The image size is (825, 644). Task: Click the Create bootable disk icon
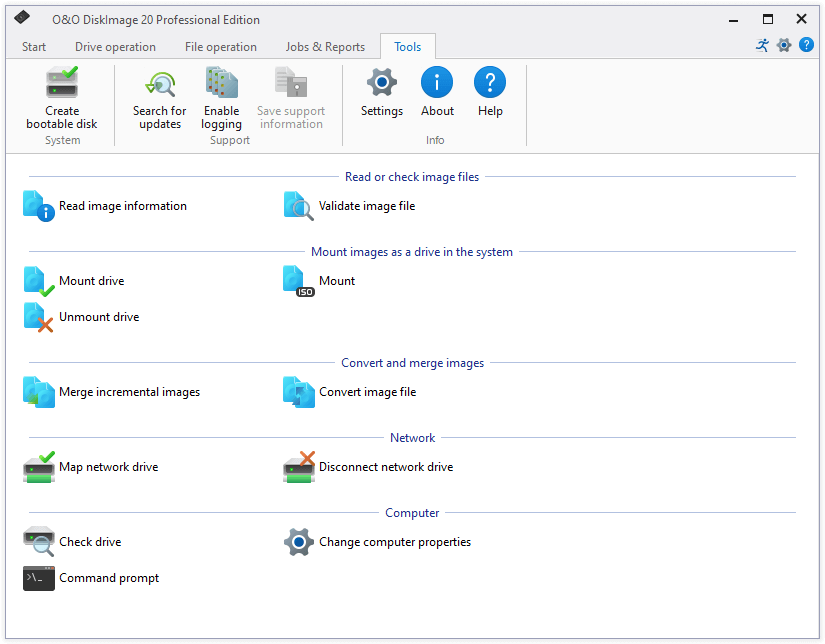[62, 83]
